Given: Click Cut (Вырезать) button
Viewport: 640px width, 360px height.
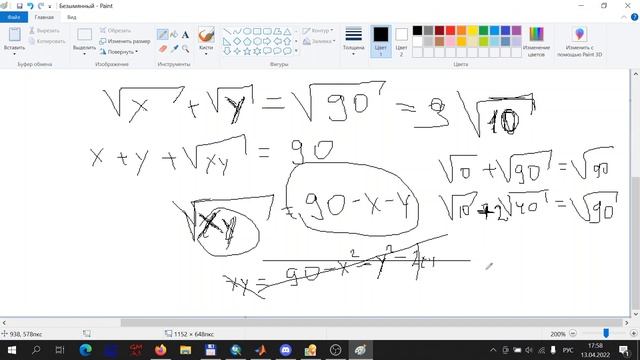Looking at the screenshot, I should pyautogui.click(x=44, y=31).
